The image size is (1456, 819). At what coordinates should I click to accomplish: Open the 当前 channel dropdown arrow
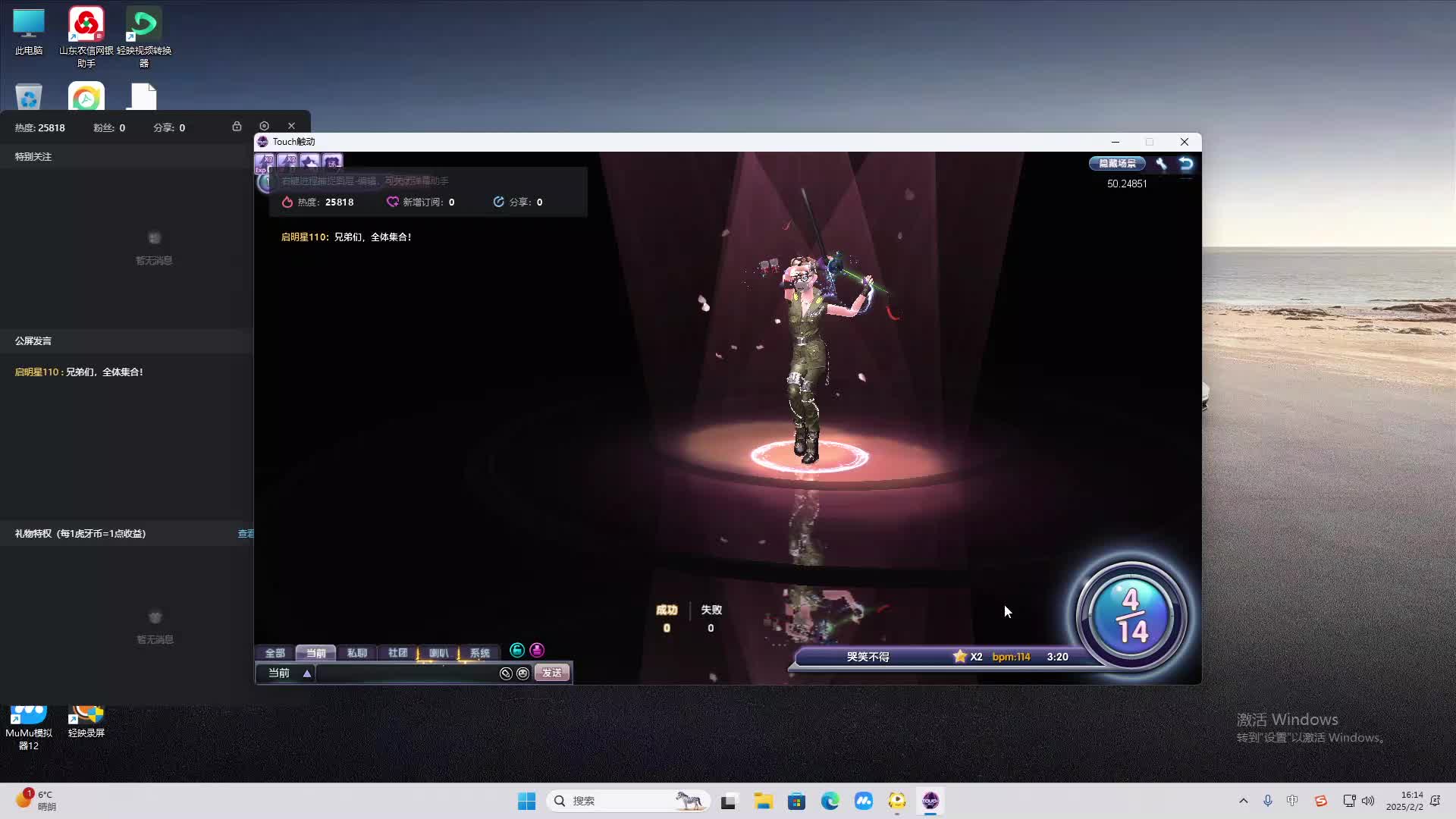tap(306, 673)
